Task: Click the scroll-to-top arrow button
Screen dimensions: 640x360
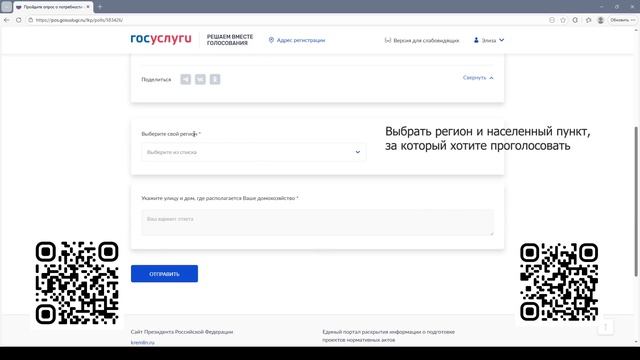Action: [606, 327]
